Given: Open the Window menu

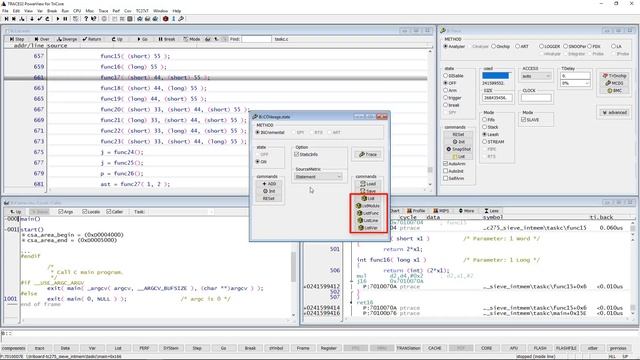Looking at the screenshot, I should [160, 11].
